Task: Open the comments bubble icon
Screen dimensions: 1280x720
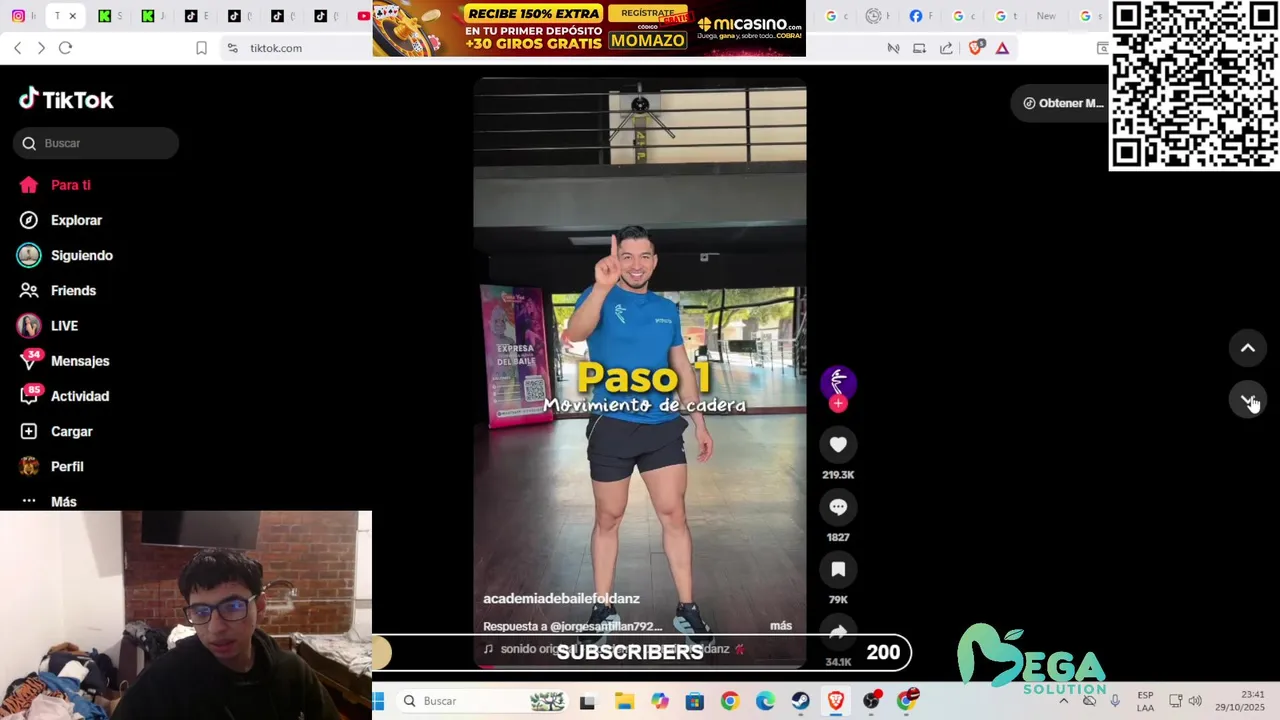Action: (838, 507)
